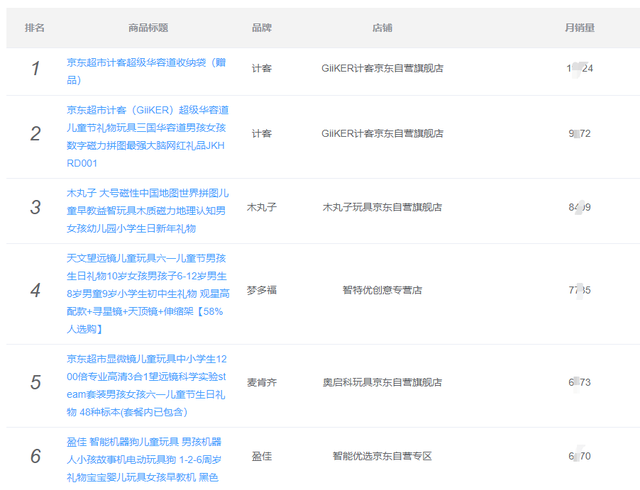Click the 排名 column header

pyautogui.click(x=35, y=28)
